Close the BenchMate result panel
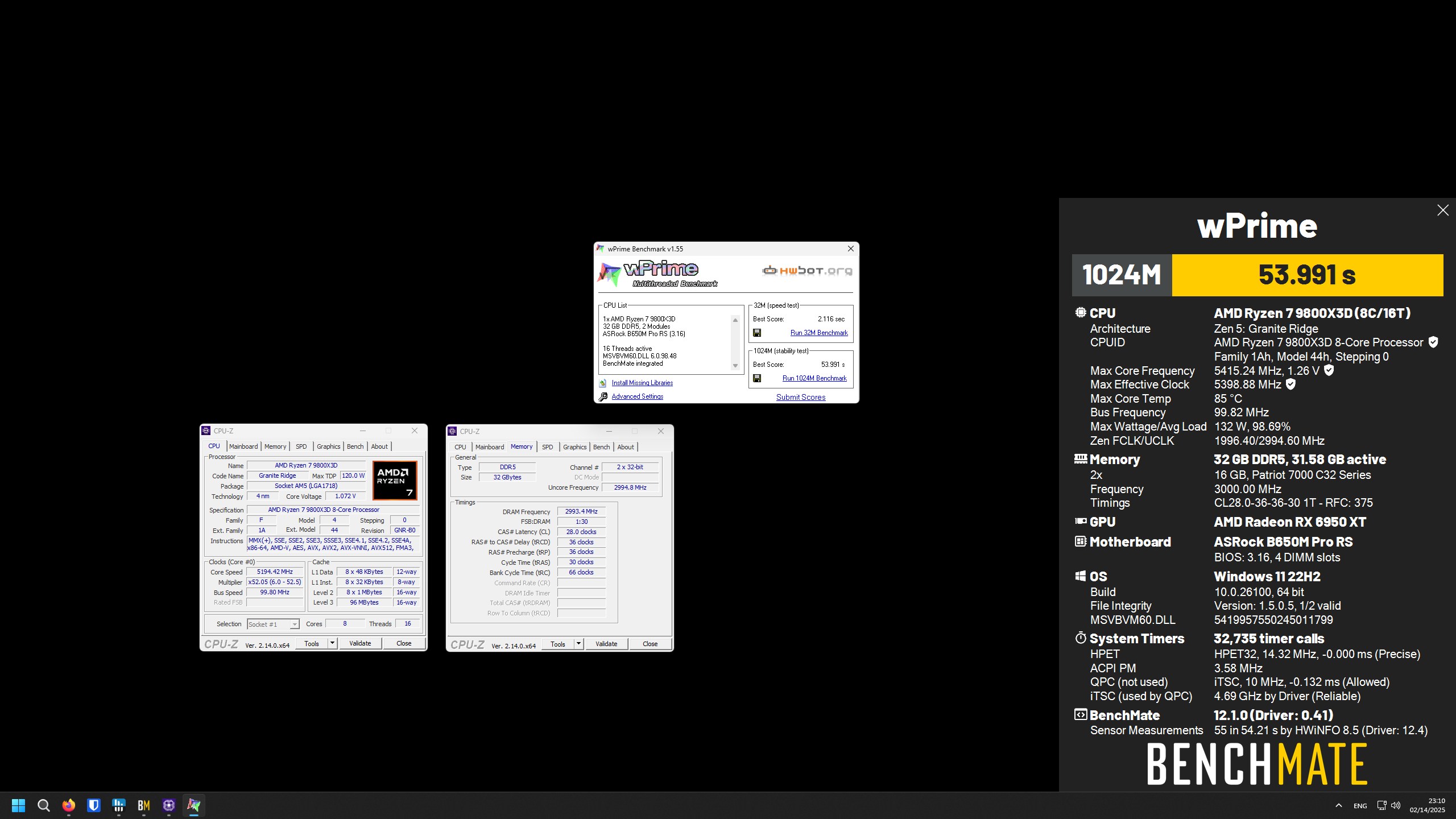The height and width of the screenshot is (819, 1456). tap(1442, 210)
